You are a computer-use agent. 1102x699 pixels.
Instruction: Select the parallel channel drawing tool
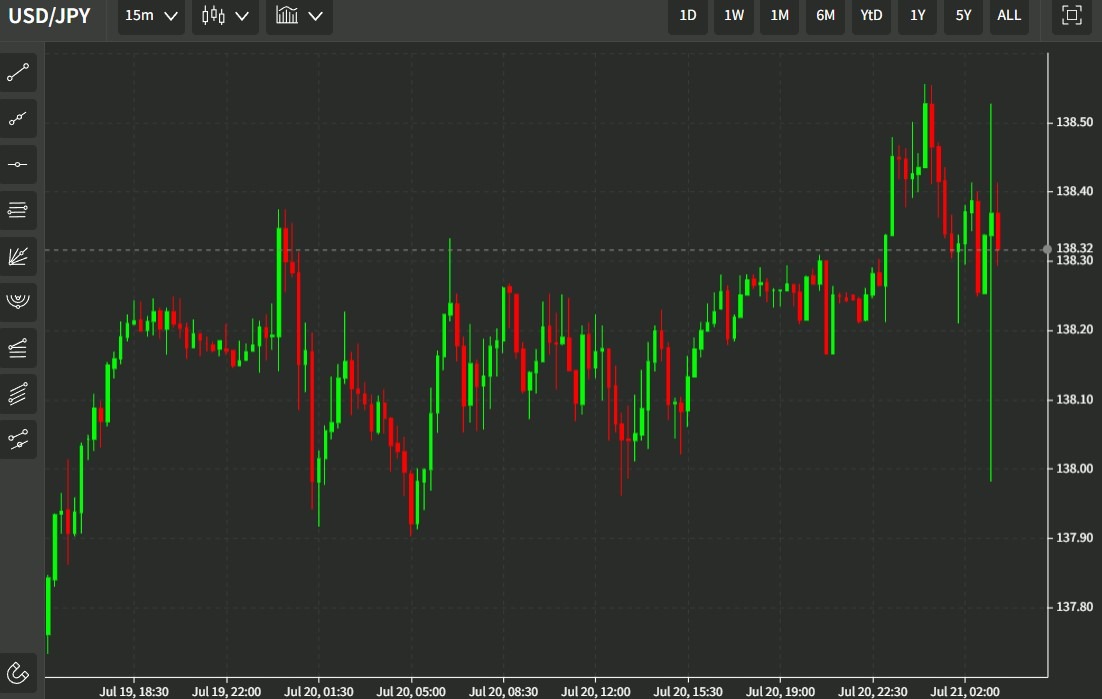[x=19, y=393]
